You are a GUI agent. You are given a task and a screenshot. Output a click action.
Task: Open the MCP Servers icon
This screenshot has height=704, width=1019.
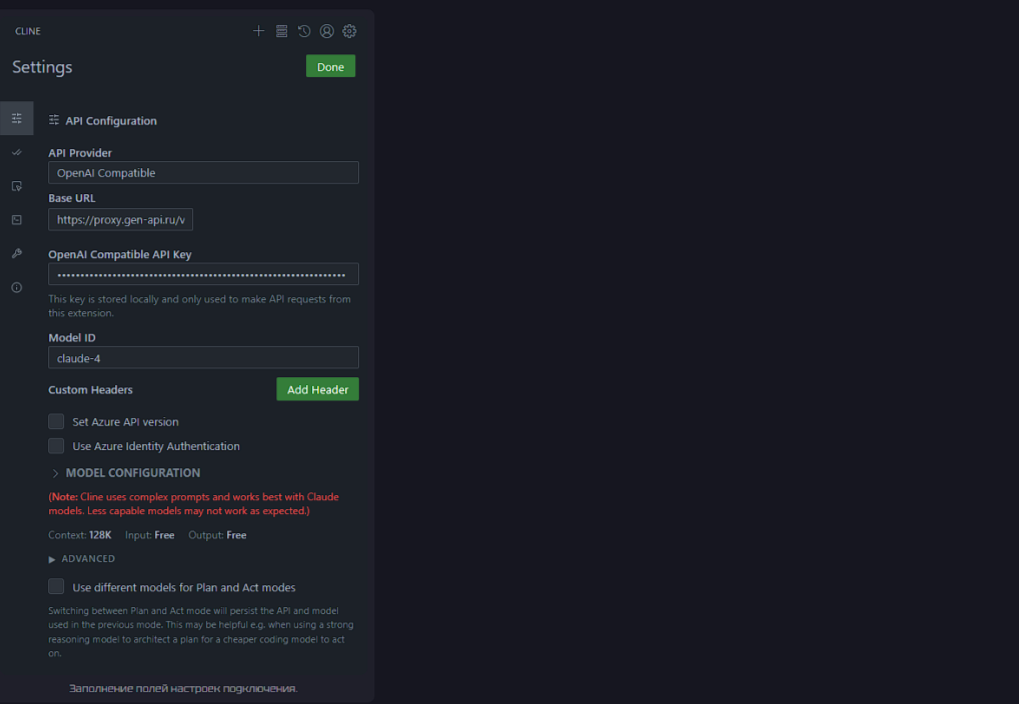click(282, 31)
